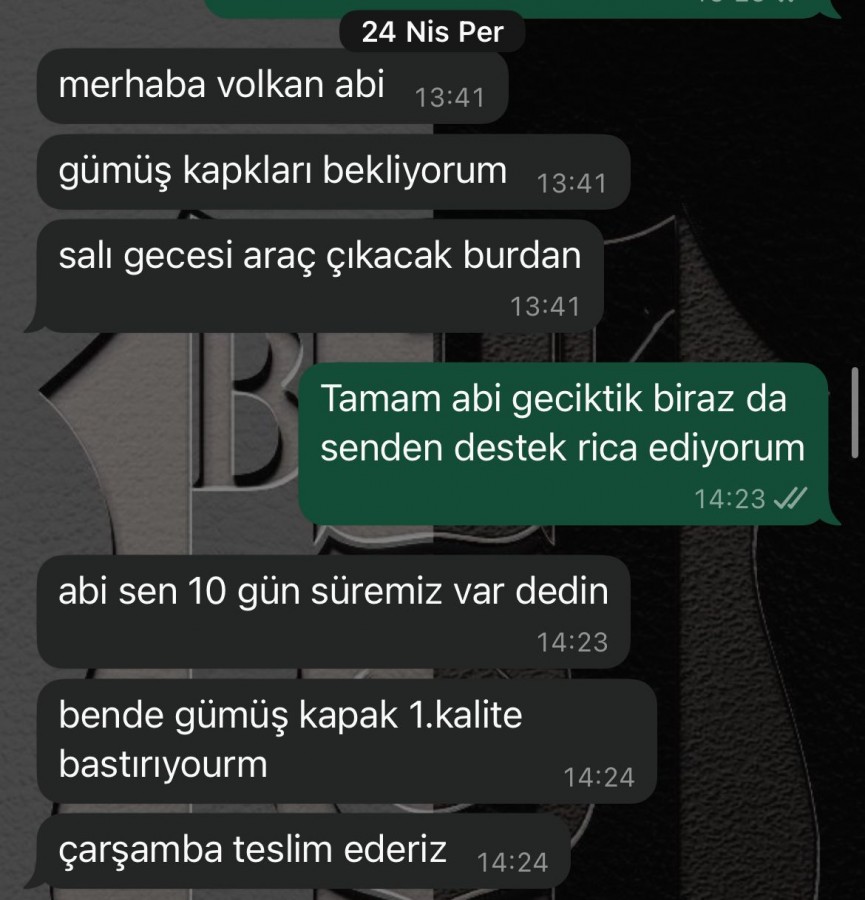865x900 pixels.
Task: Select the 'çarşamba teslim ederiz' message
Action: tap(303, 851)
